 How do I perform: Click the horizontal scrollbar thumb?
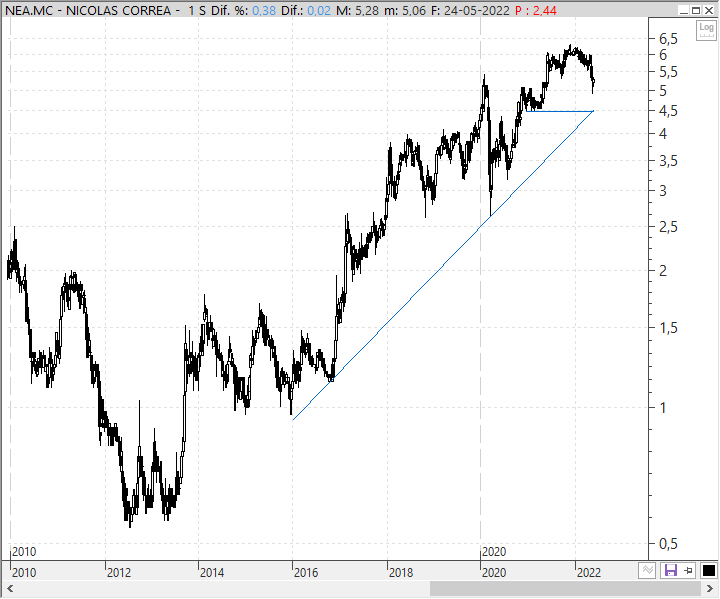point(565,588)
